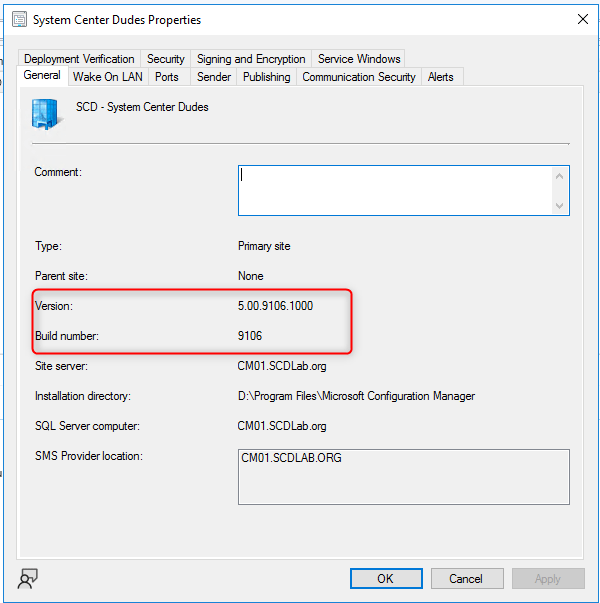Open the Communication Security tab
This screenshot has height=603, width=600.
tap(359, 77)
